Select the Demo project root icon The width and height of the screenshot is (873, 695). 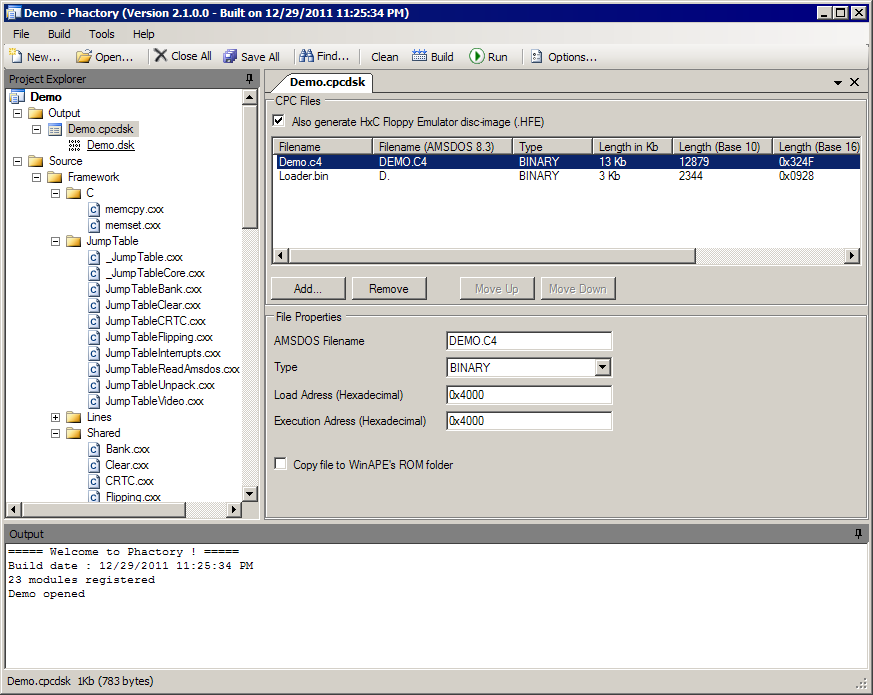tap(17, 97)
